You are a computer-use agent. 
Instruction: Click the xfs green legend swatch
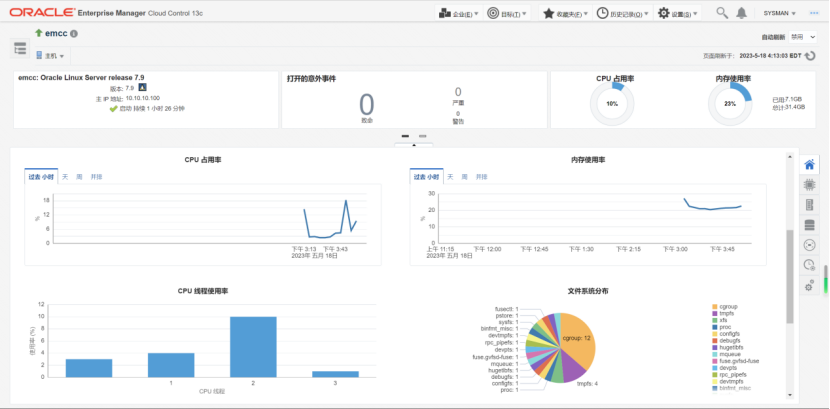[x=715, y=320]
